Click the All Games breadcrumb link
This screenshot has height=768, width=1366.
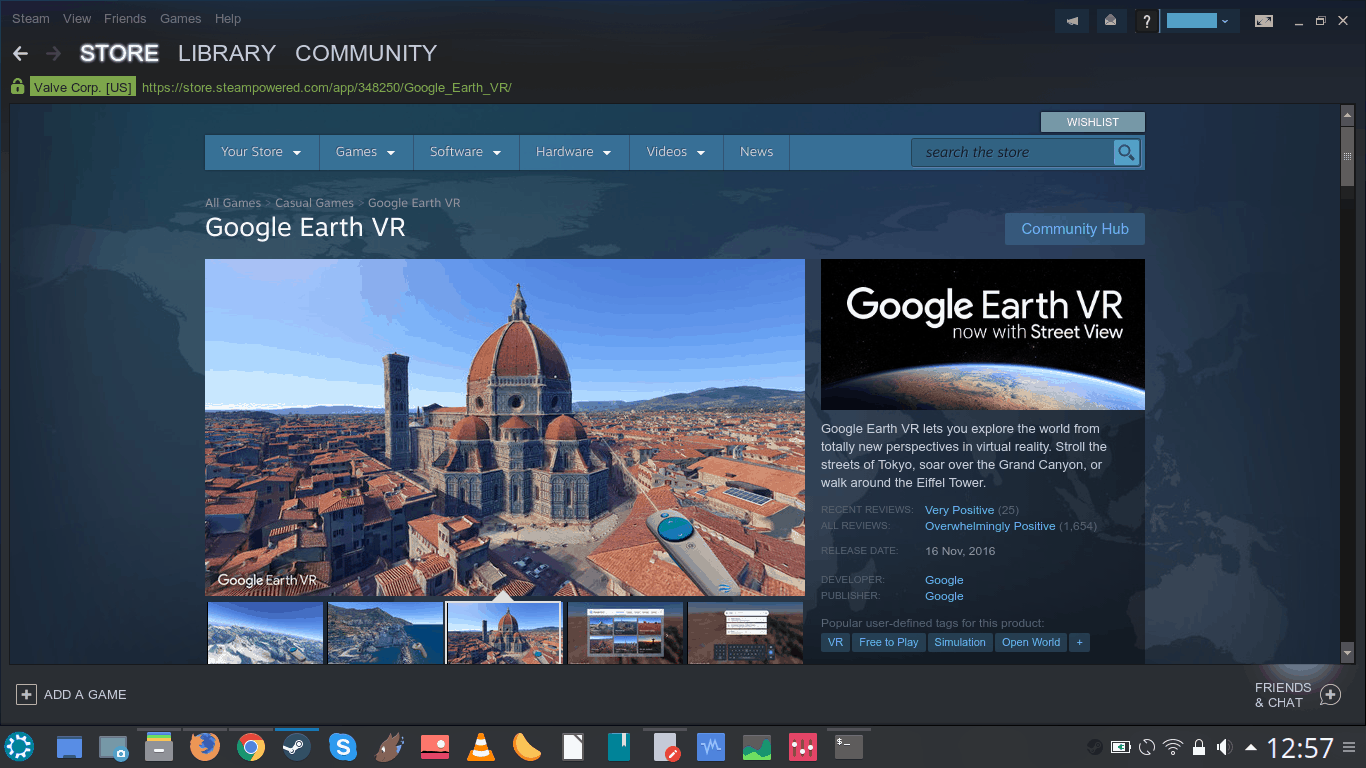point(233,203)
